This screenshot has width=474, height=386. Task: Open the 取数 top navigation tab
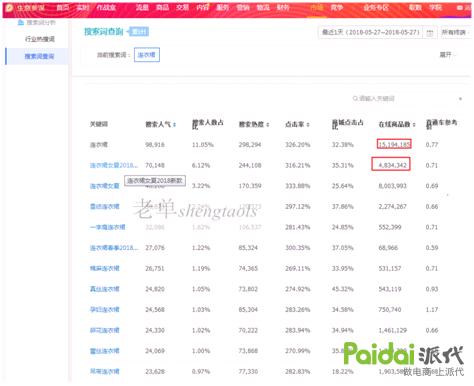[415, 7]
